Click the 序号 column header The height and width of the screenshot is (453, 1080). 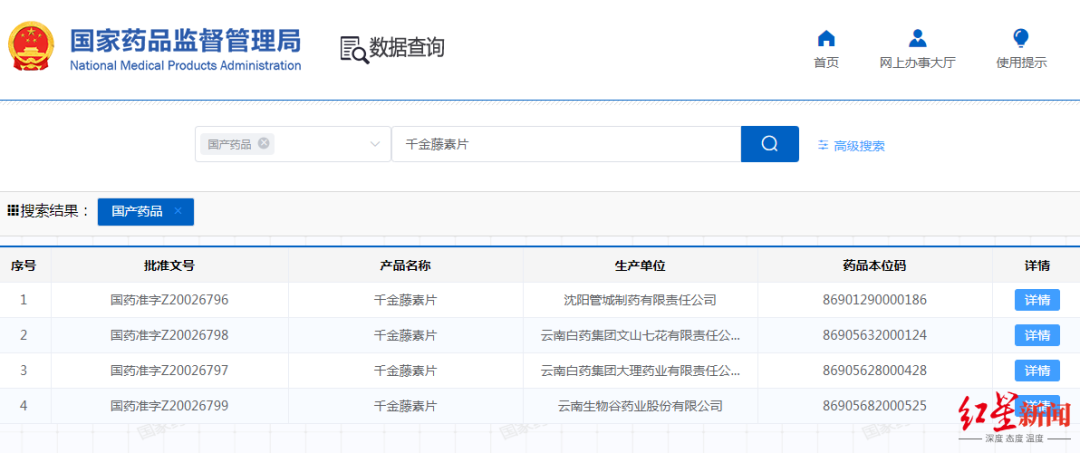[x=23, y=266]
